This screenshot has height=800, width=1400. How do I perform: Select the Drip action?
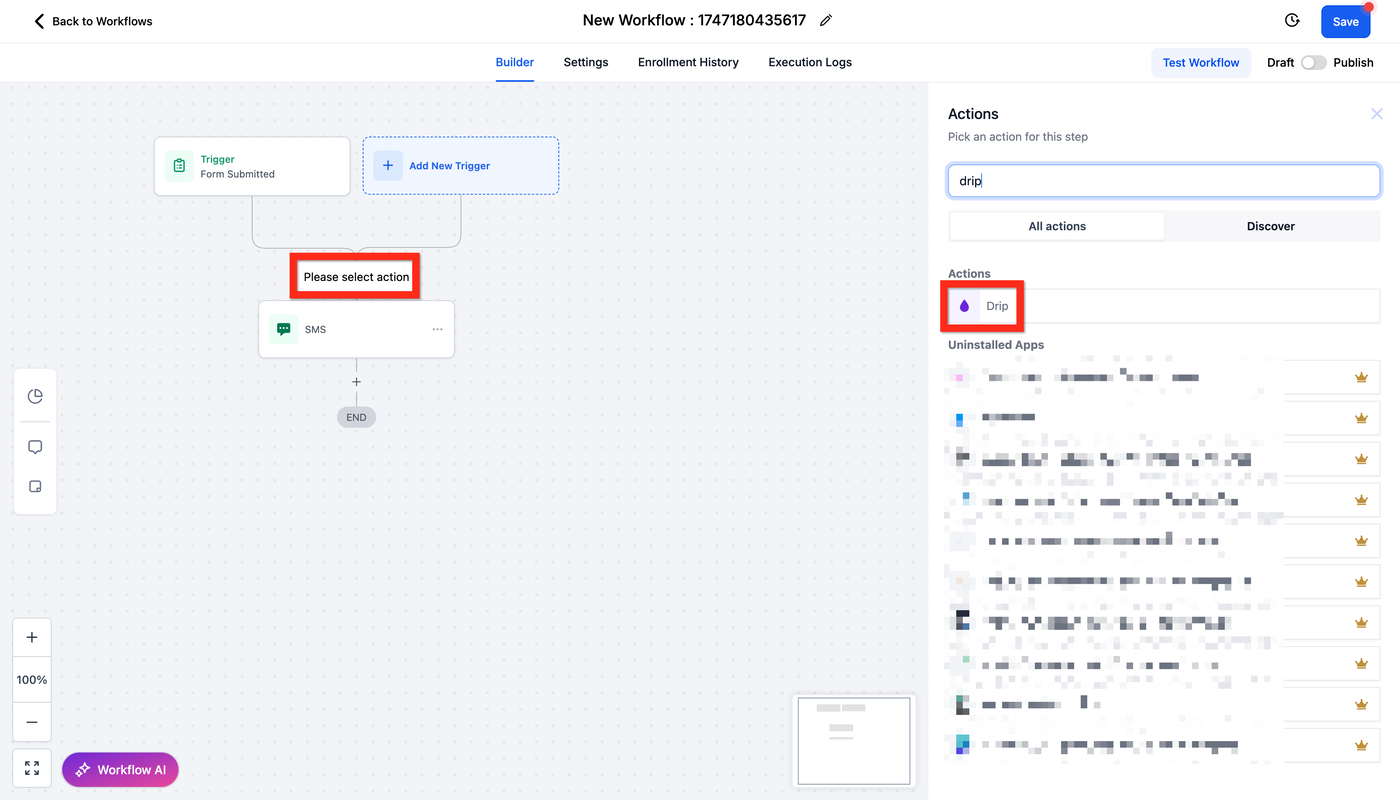(x=997, y=306)
